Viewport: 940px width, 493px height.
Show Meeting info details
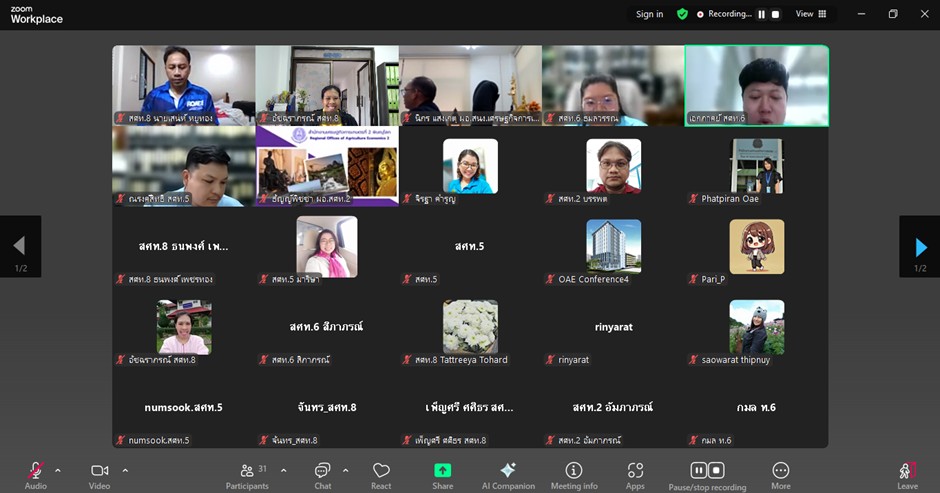click(x=574, y=471)
